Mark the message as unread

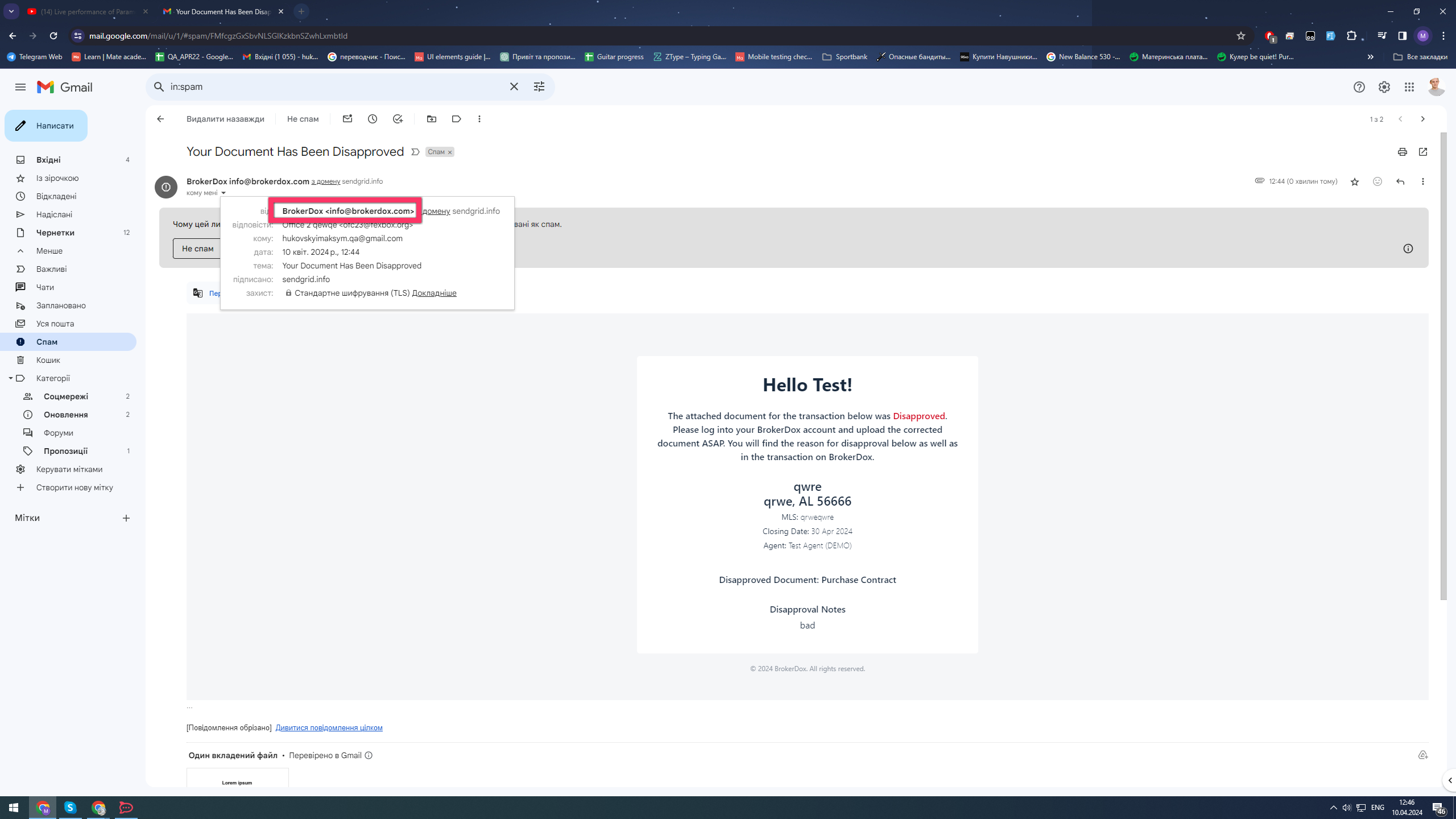(348, 119)
